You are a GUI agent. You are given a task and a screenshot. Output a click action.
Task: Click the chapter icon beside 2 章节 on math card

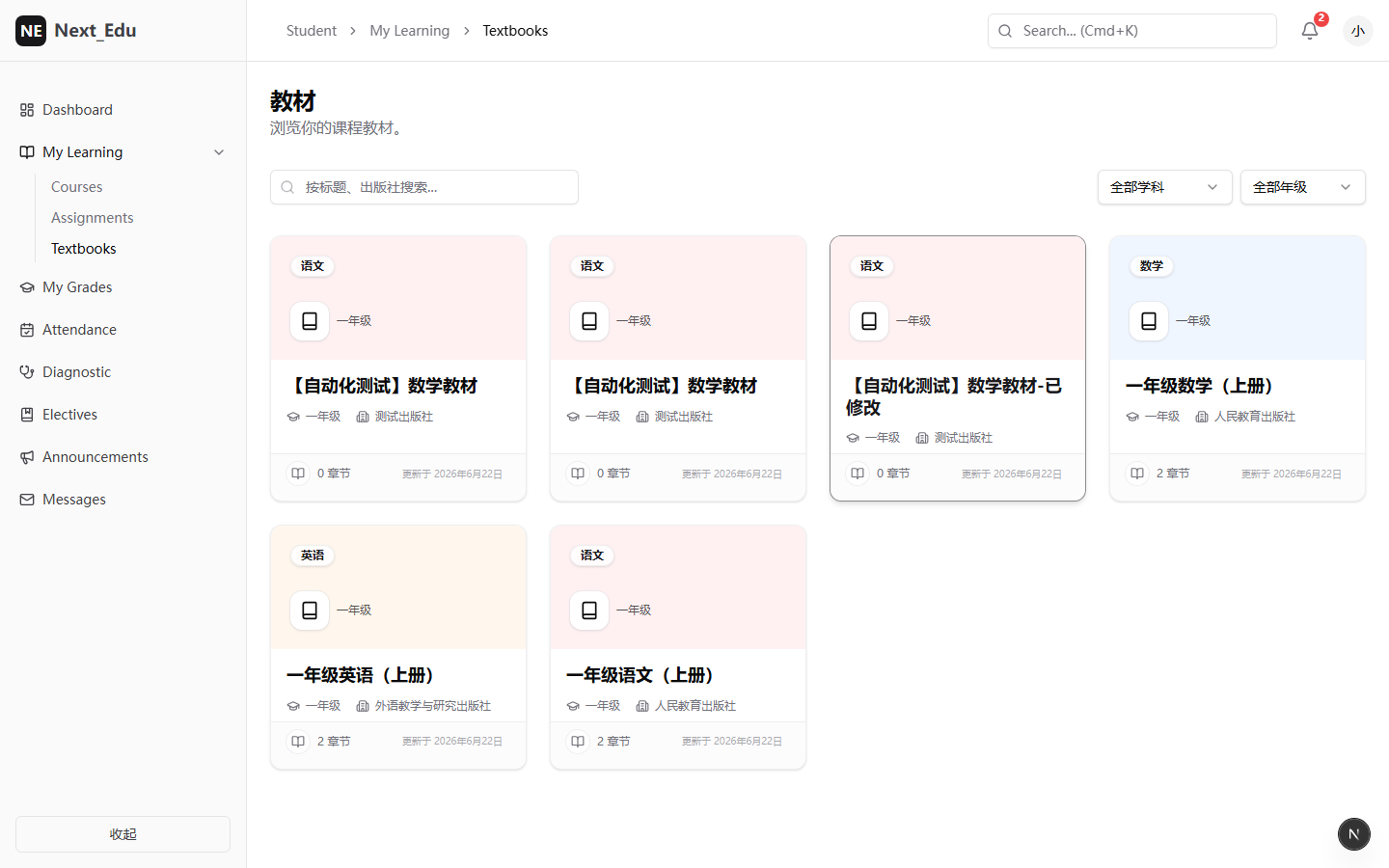[1137, 474]
